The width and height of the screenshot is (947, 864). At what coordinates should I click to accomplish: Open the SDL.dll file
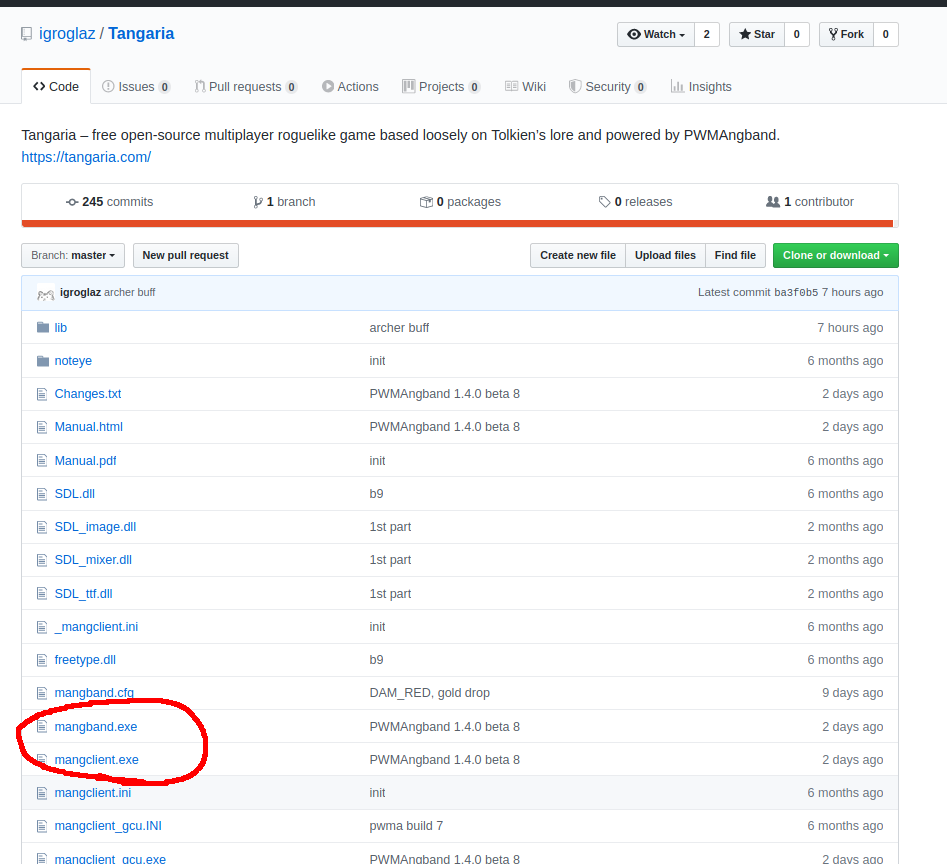(x=74, y=494)
